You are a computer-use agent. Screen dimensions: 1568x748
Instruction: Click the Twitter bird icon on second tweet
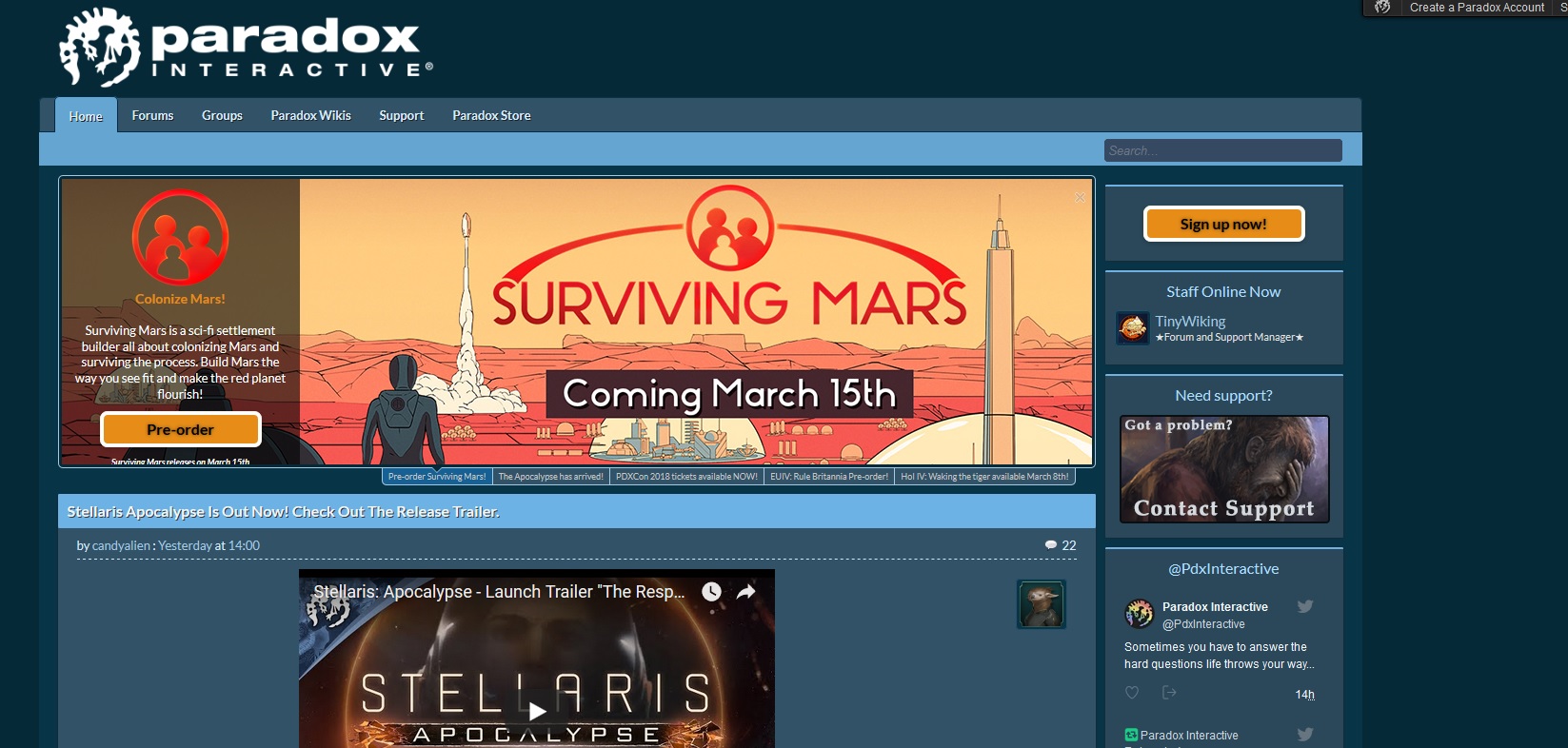1305,734
